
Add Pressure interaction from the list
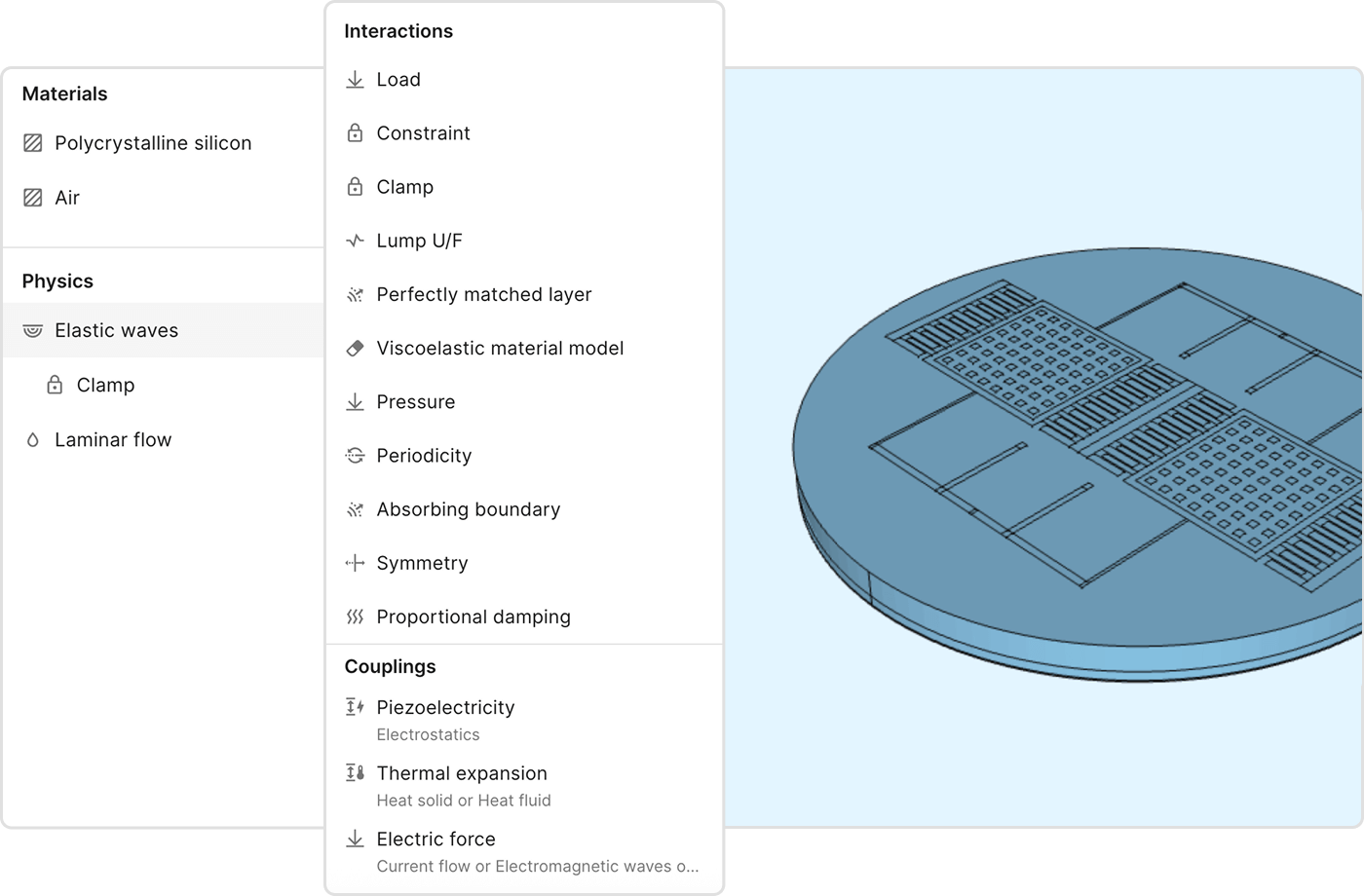pyautogui.click(x=415, y=402)
